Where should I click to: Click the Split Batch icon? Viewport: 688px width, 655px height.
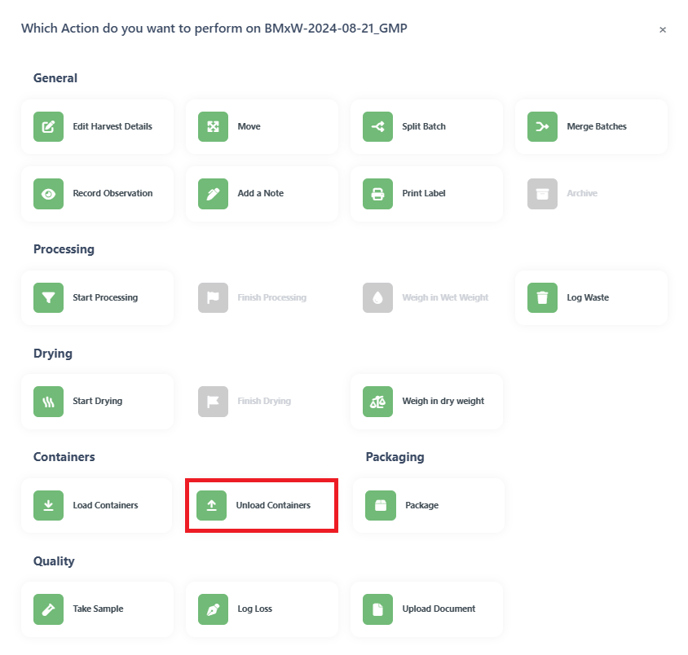pos(378,127)
